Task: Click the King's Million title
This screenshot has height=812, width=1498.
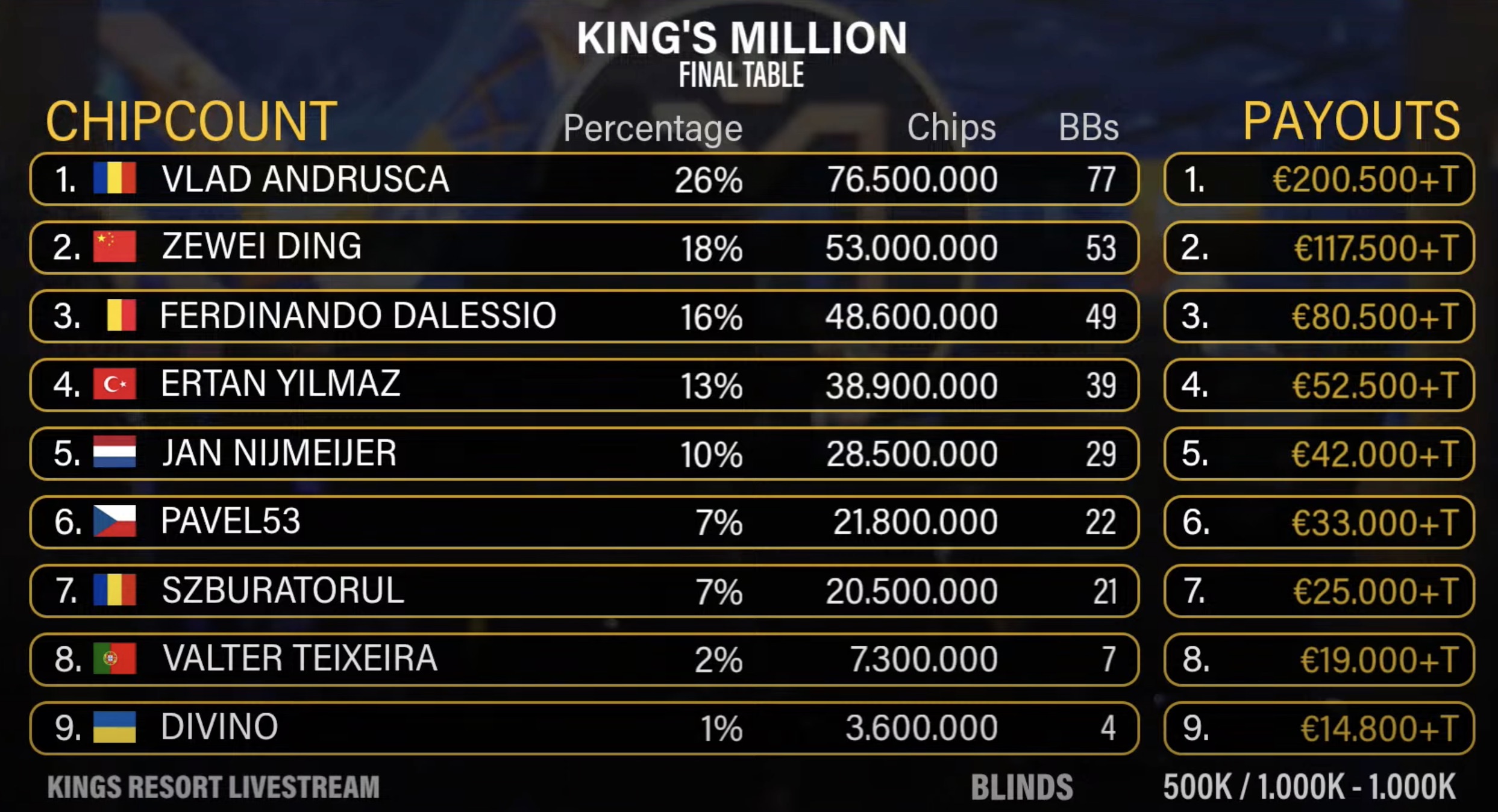Action: (x=742, y=38)
